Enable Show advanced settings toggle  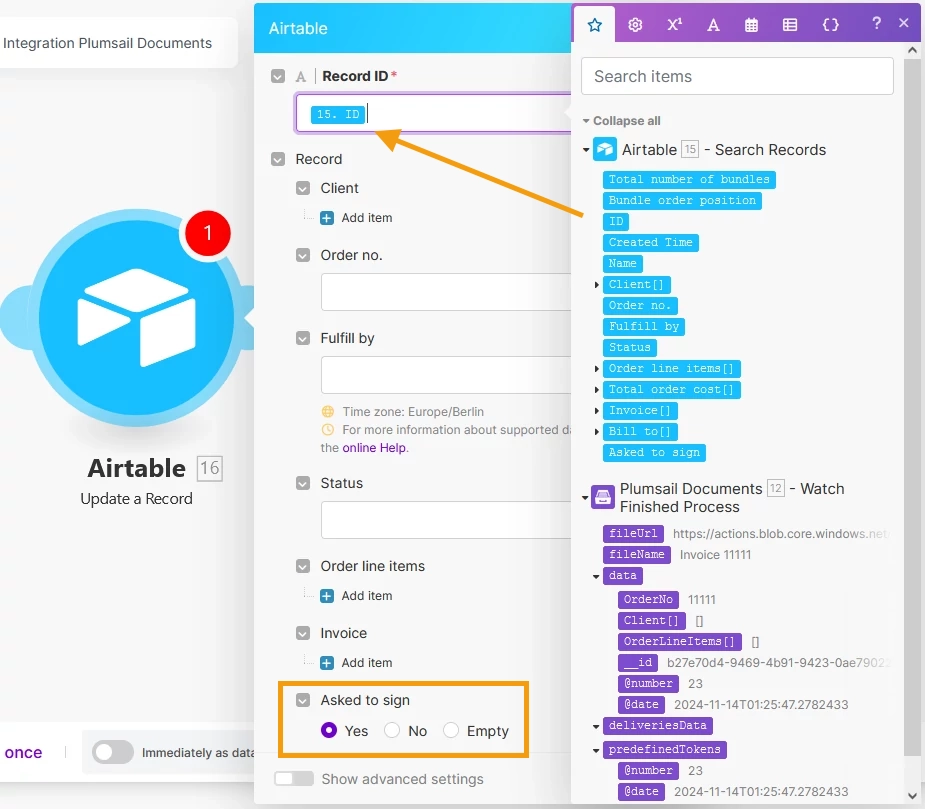[294, 779]
